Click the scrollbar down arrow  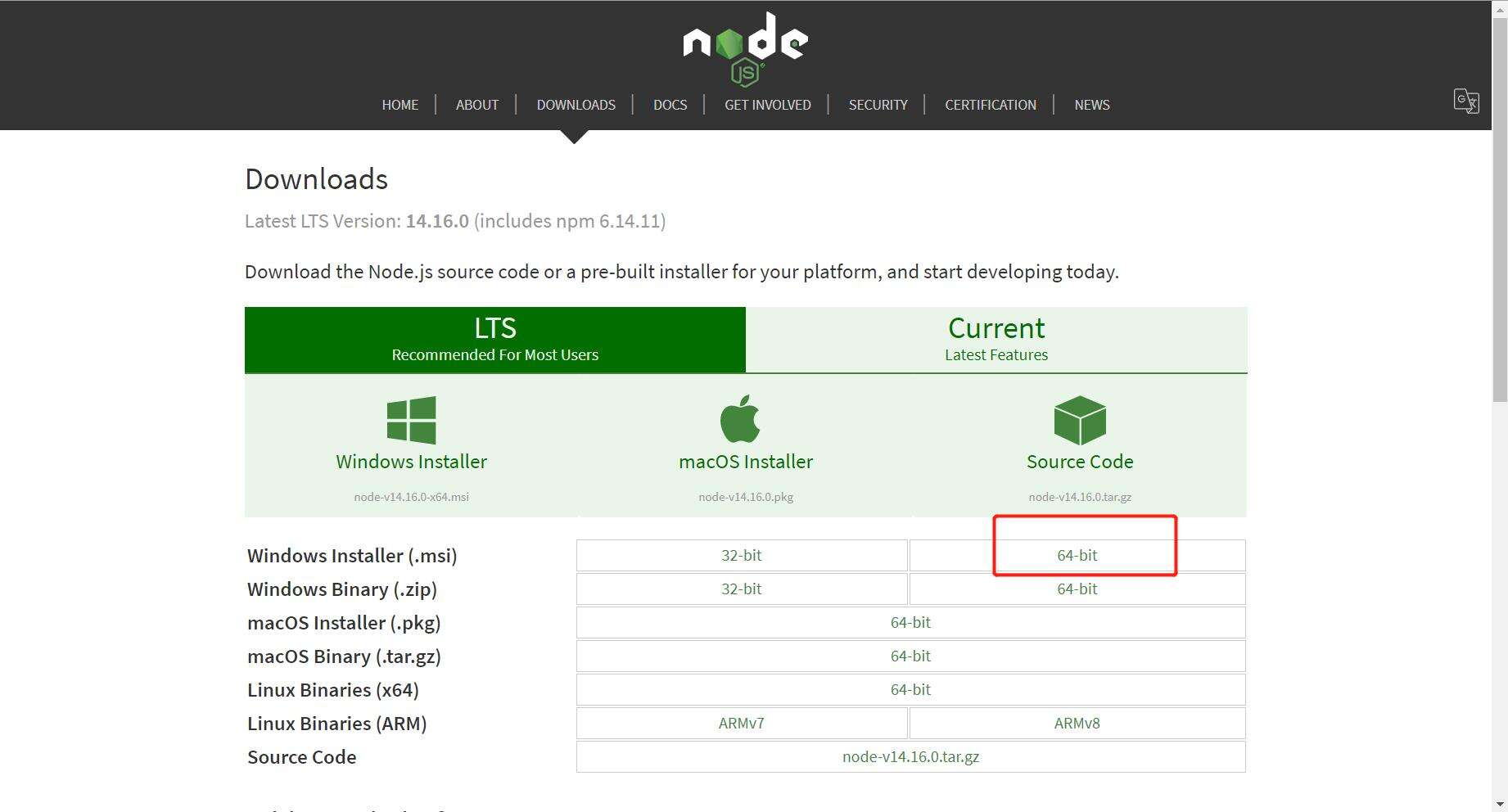coord(1500,804)
